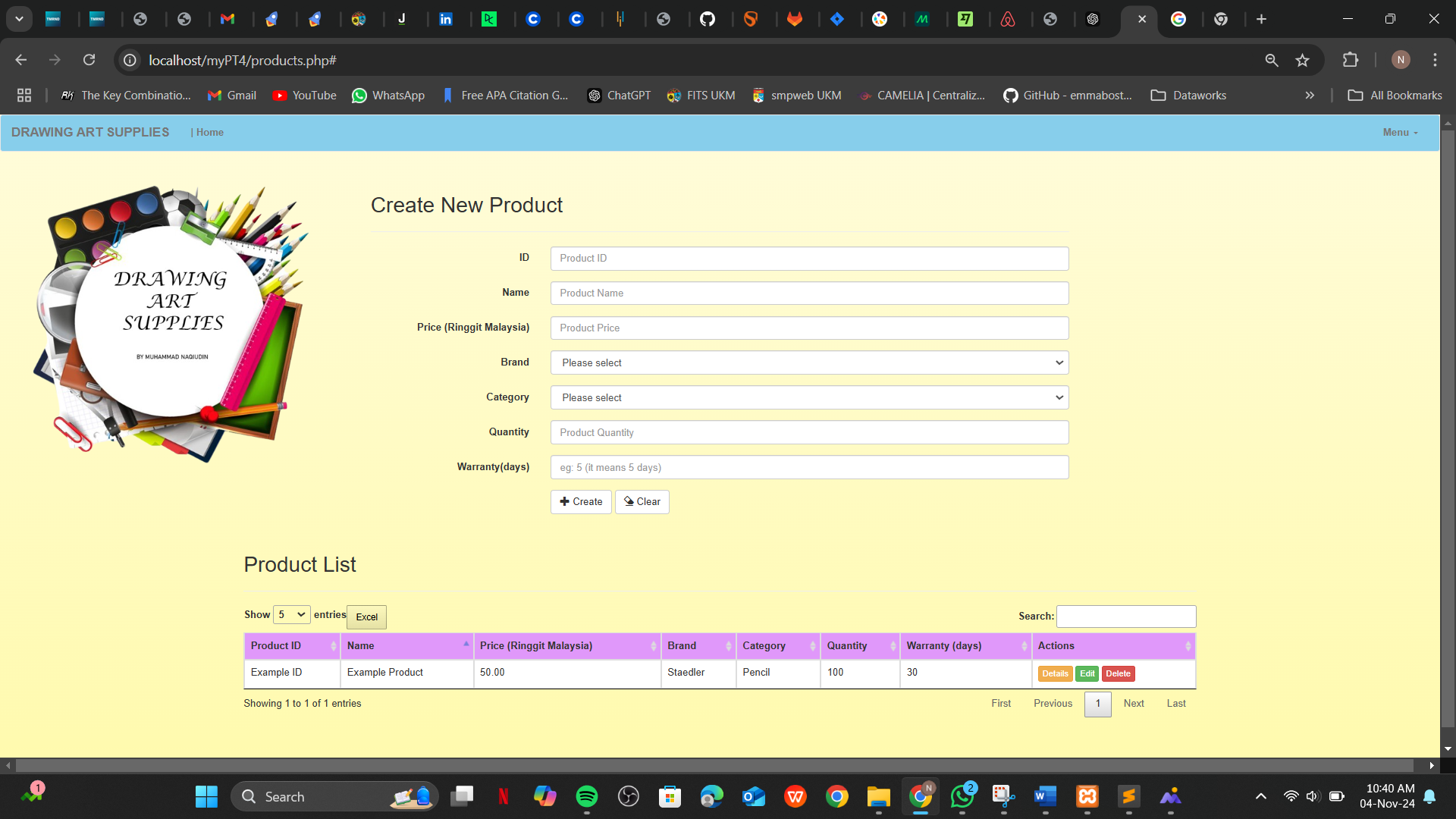Screen dimensions: 1456x819
Task: Open Spotify from the taskbar
Action: (x=586, y=796)
